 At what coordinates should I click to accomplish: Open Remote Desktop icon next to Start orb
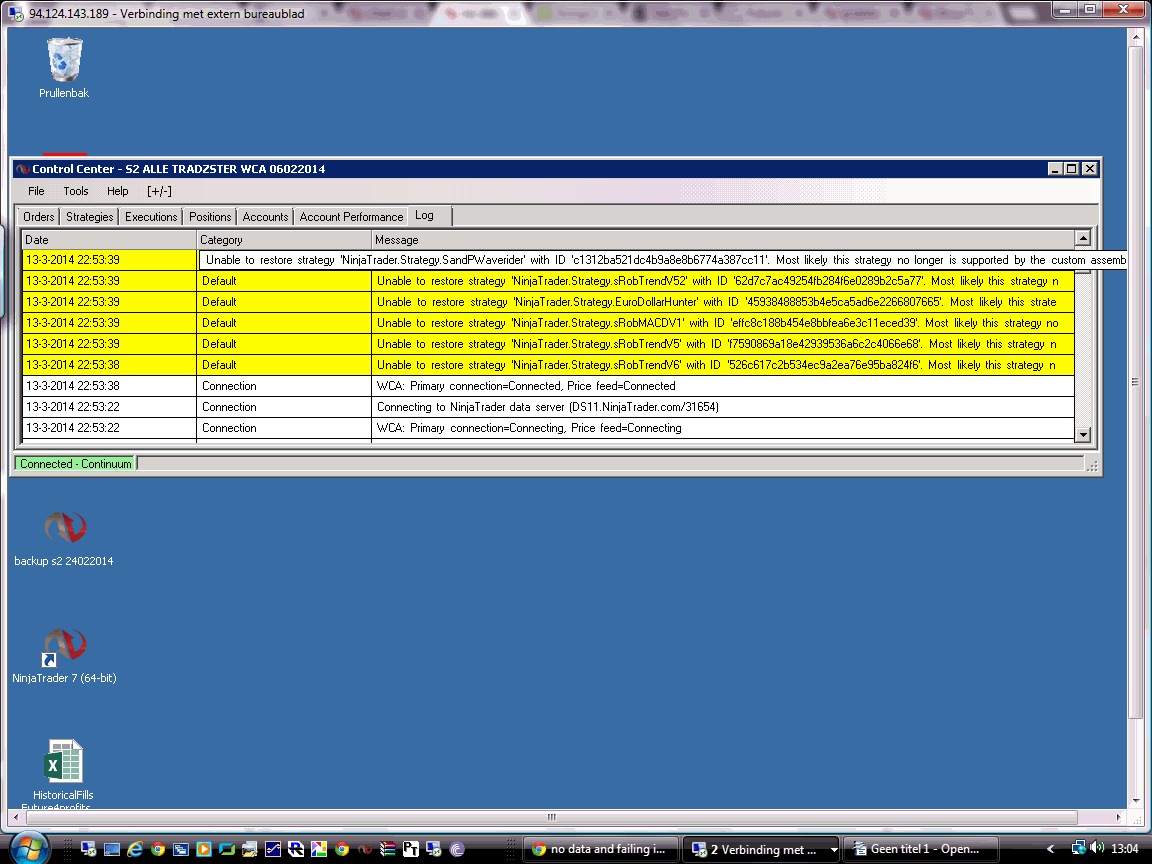(x=88, y=849)
